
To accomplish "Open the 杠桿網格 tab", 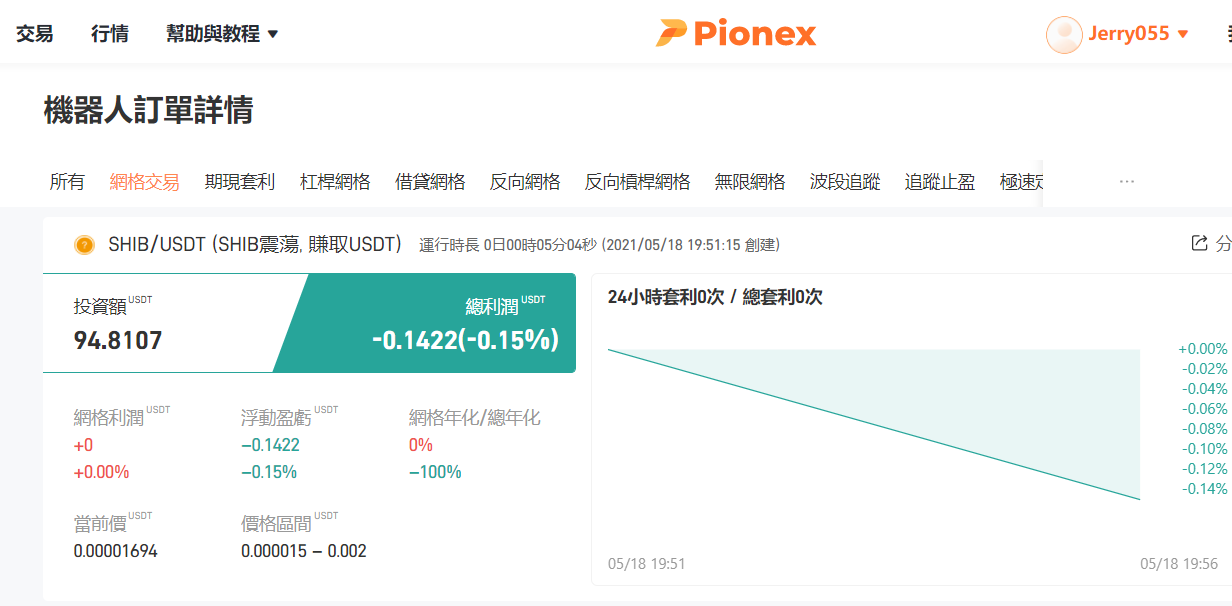I will coord(335,182).
